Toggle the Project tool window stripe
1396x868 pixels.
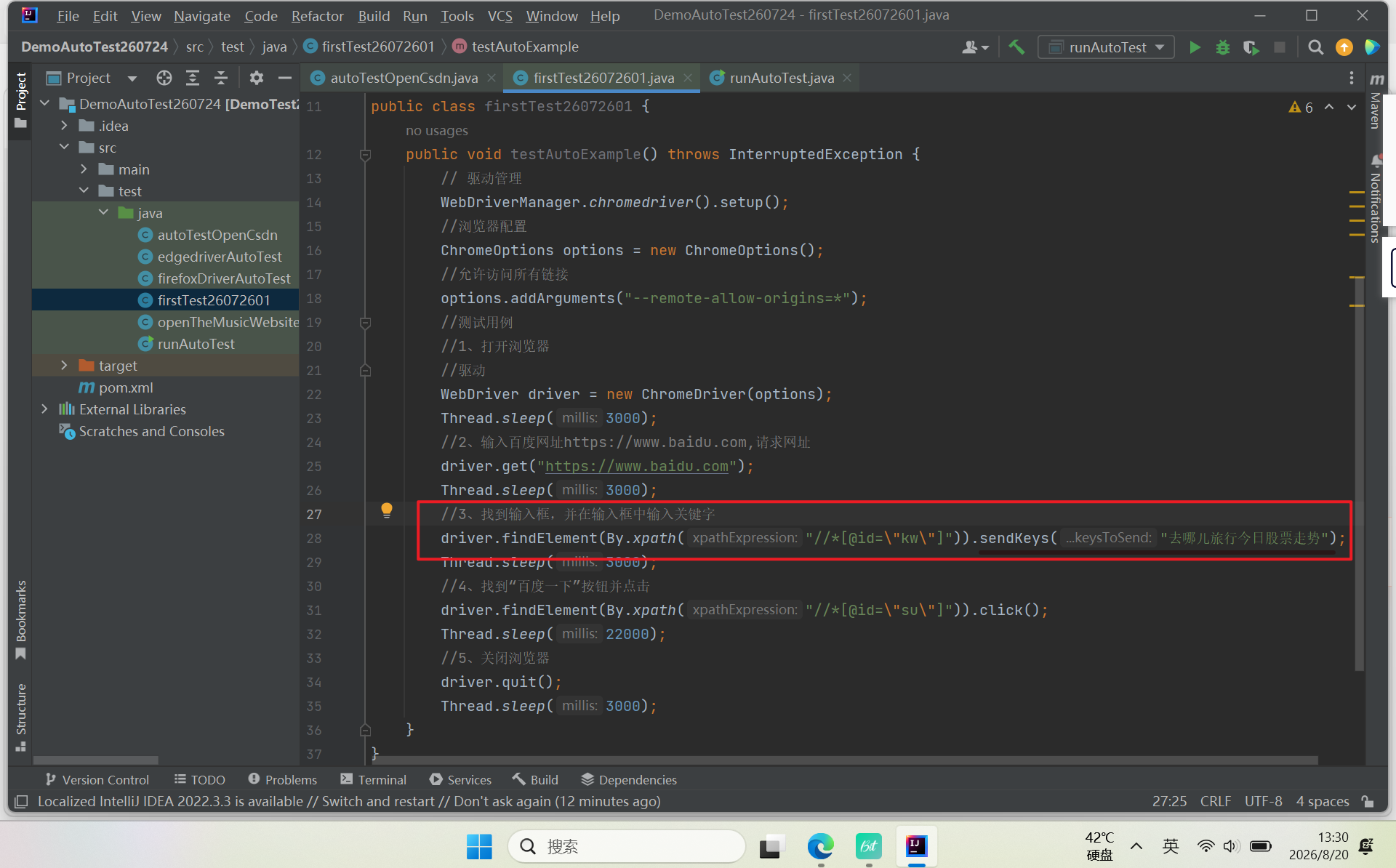[x=21, y=100]
